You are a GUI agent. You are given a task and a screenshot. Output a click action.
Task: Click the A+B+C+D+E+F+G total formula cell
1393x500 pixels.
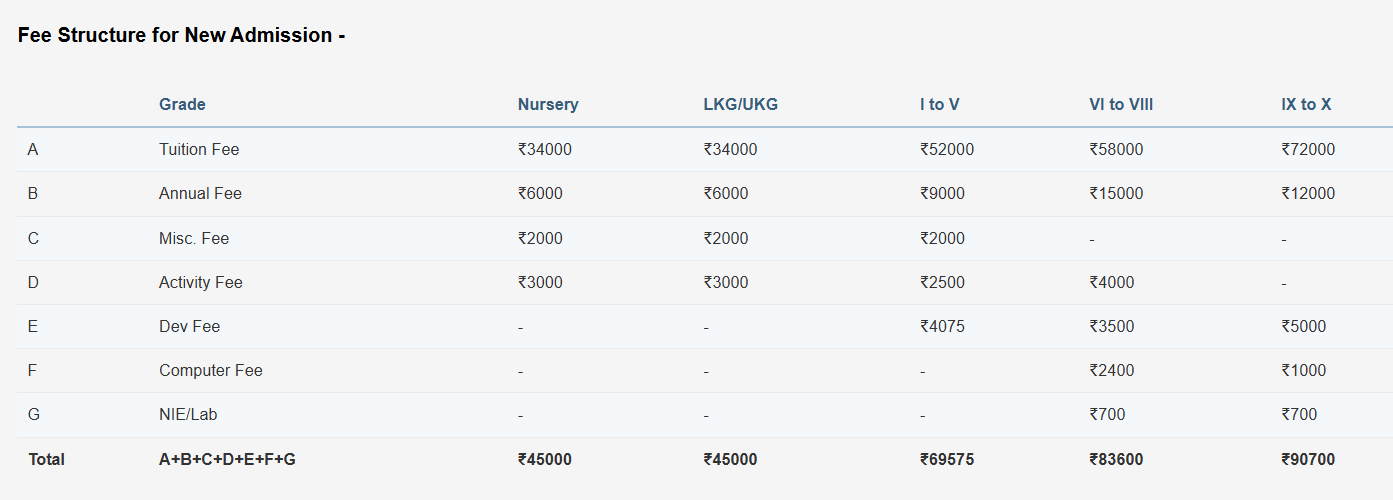click(227, 459)
